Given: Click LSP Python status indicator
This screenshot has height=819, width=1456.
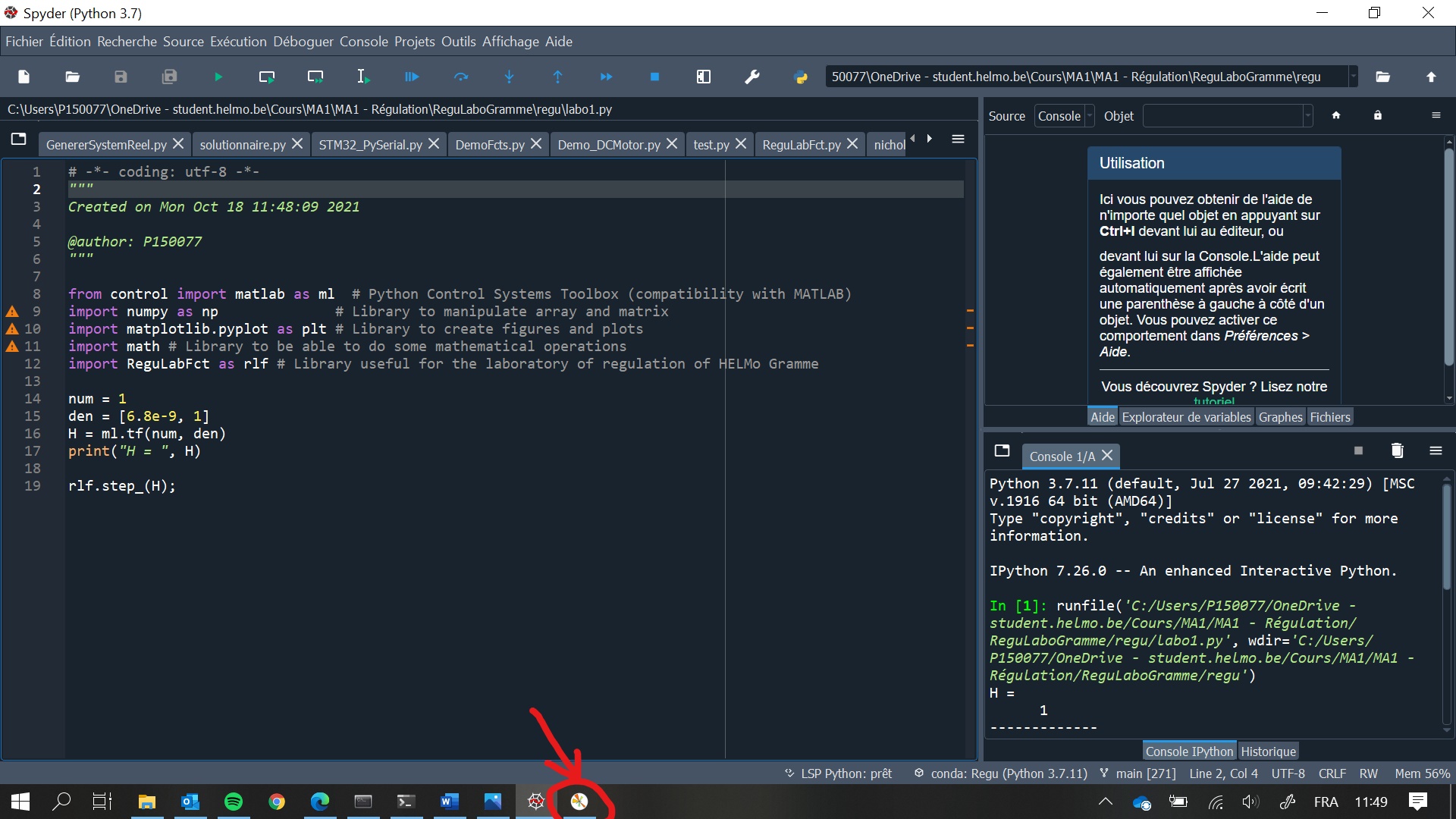Looking at the screenshot, I should (838, 773).
